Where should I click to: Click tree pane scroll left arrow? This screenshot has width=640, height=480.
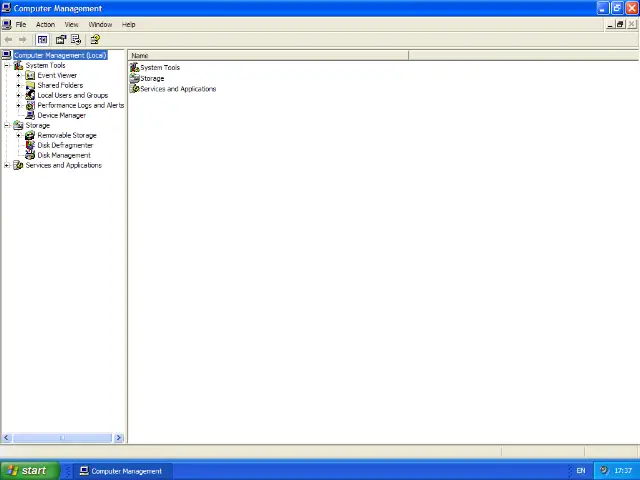[x=6, y=438]
